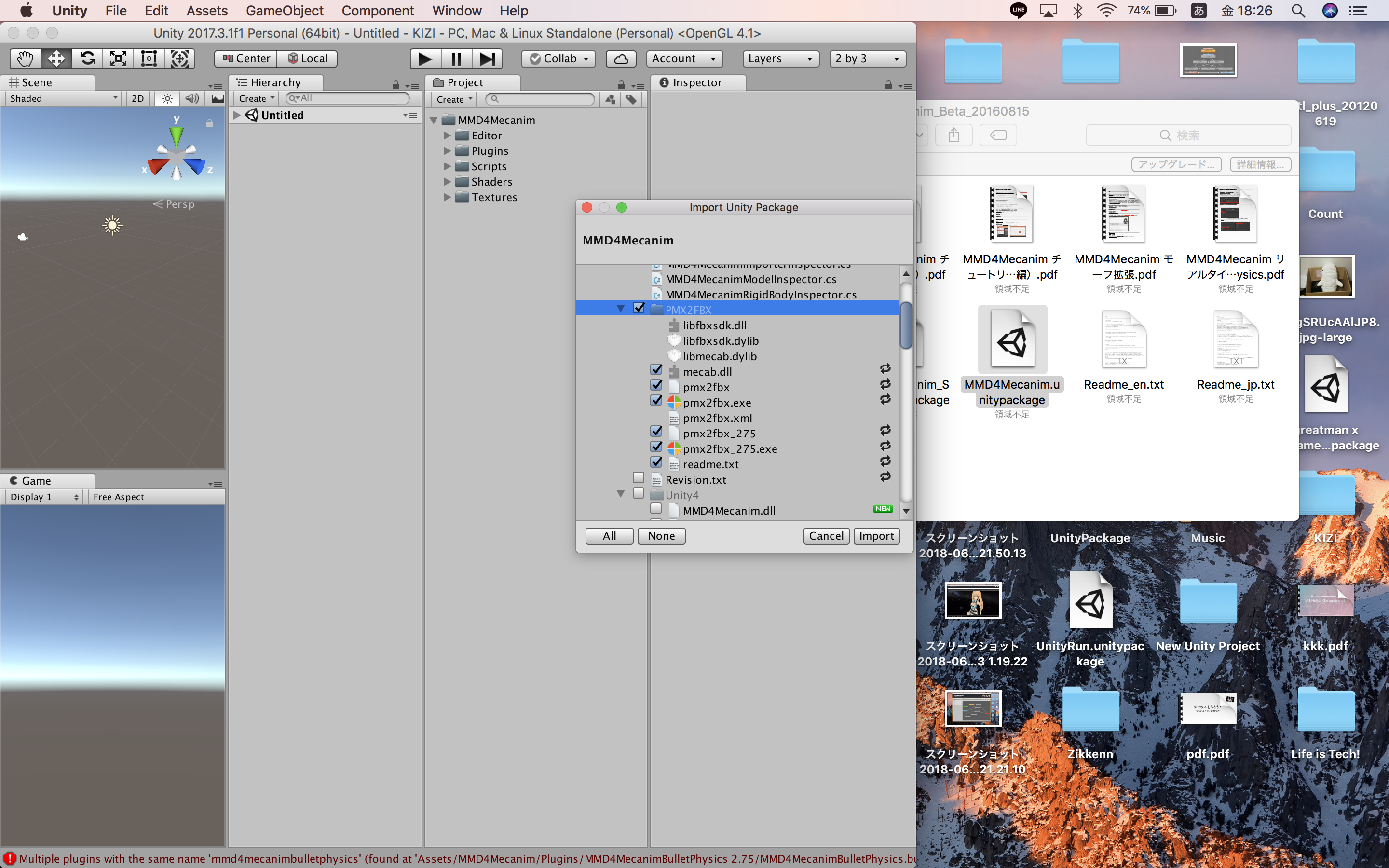Viewport: 1389px width, 868px height.
Task: Select the Inspector tab
Action: click(697, 82)
